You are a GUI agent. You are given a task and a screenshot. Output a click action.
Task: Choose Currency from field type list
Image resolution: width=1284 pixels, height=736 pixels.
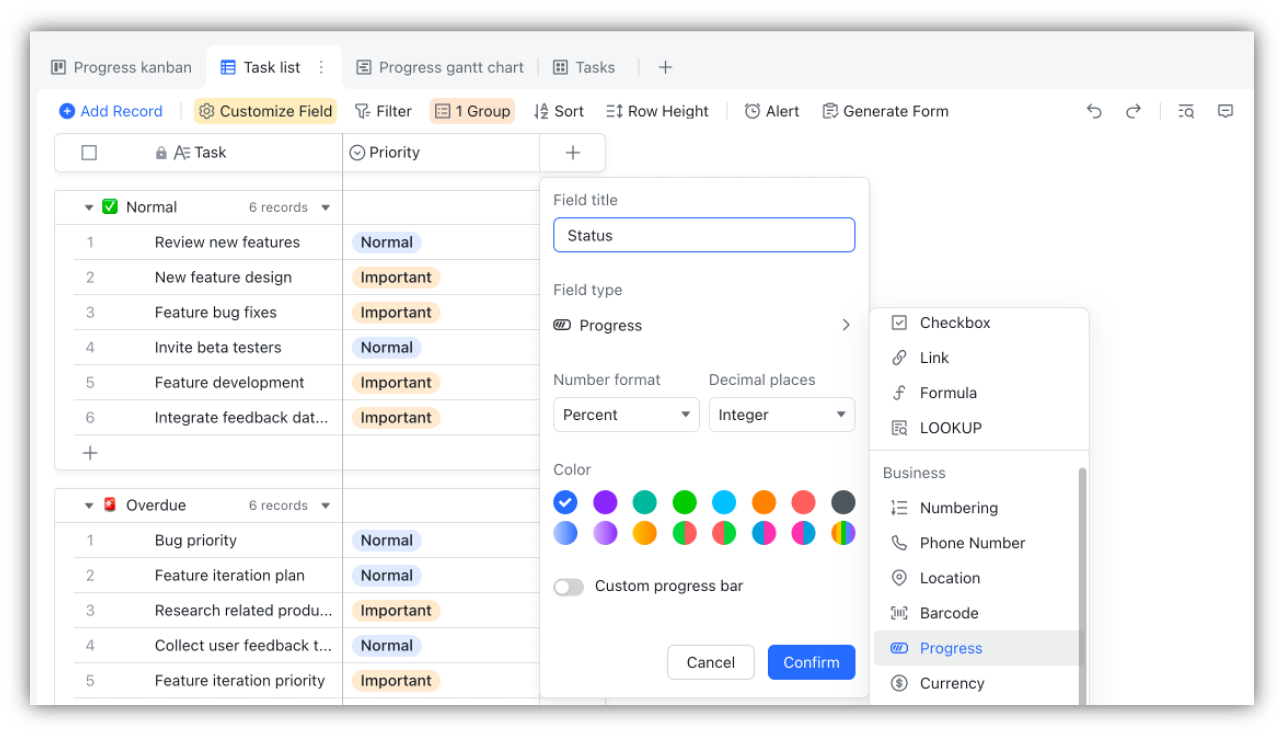pyautogui.click(x=951, y=683)
